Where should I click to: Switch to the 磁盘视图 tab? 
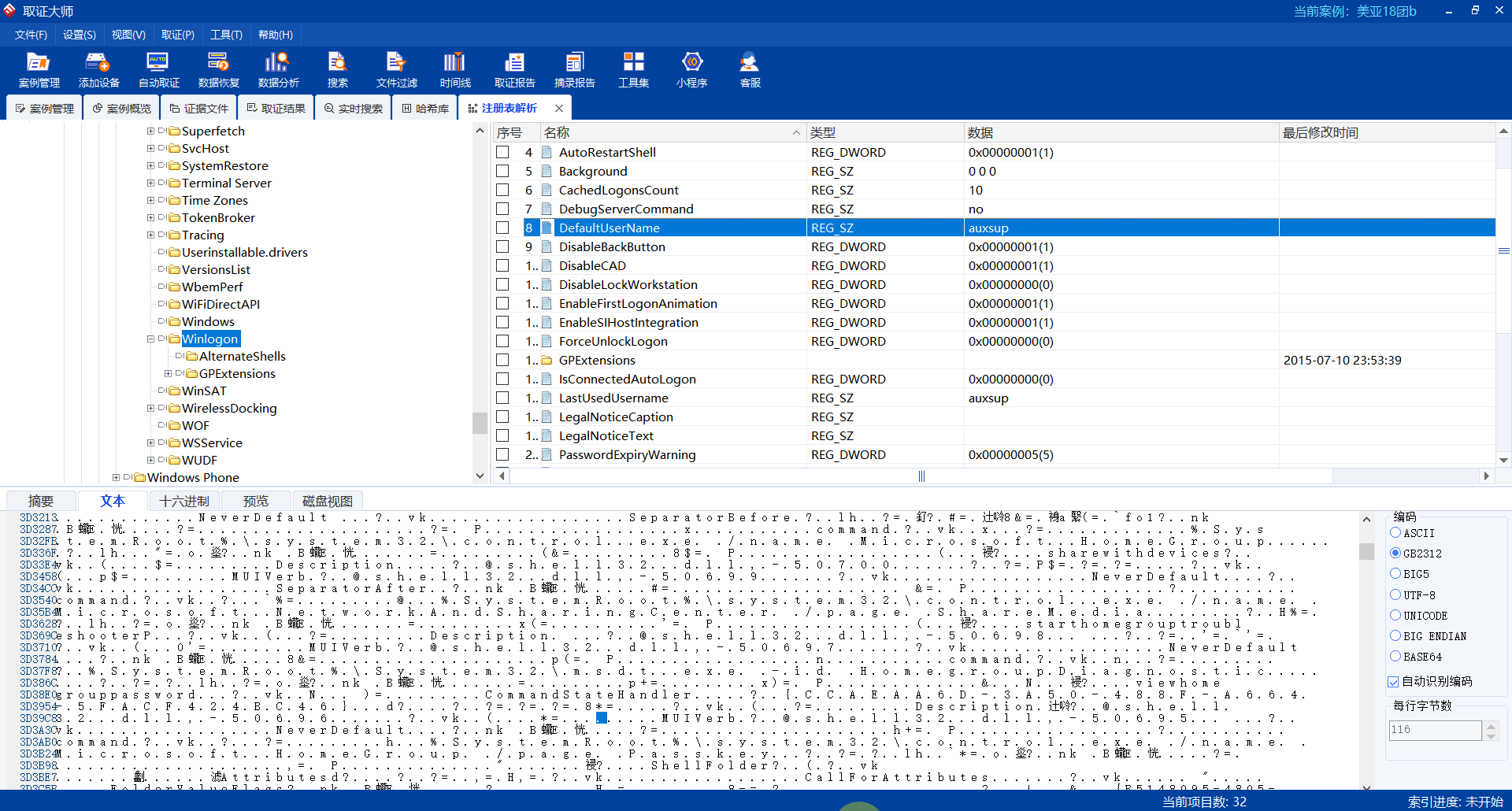pyautogui.click(x=328, y=502)
